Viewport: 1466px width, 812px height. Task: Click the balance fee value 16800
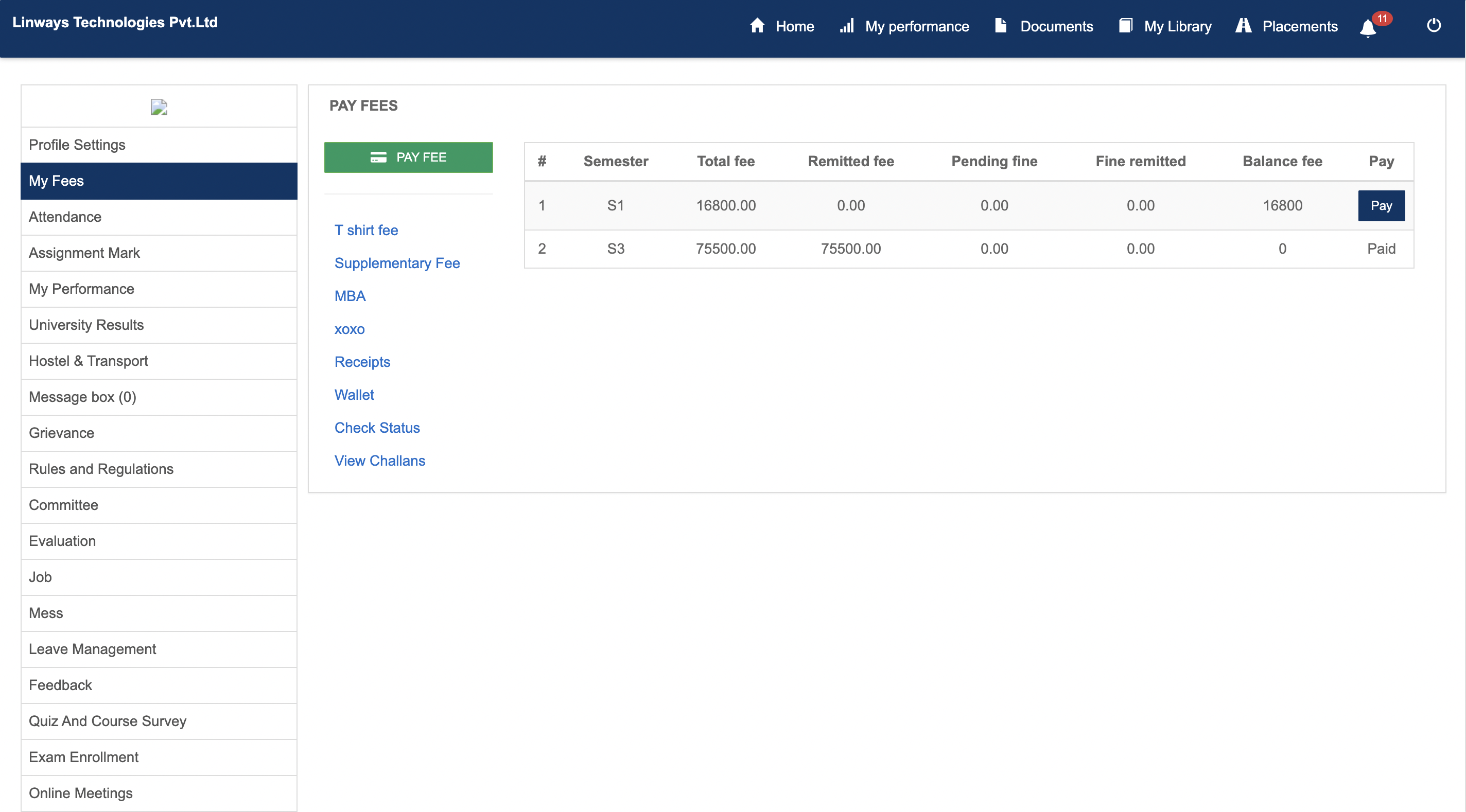1282,206
